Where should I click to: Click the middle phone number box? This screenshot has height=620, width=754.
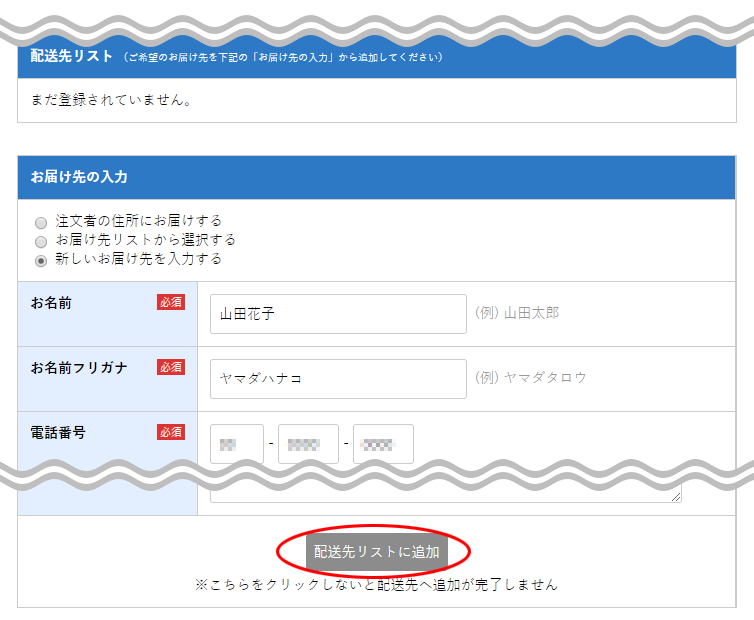[x=308, y=443]
